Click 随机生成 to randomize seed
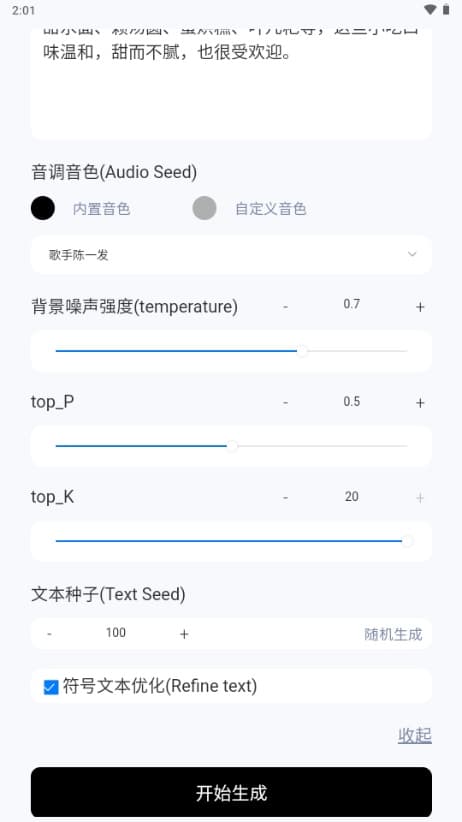 pyautogui.click(x=393, y=634)
